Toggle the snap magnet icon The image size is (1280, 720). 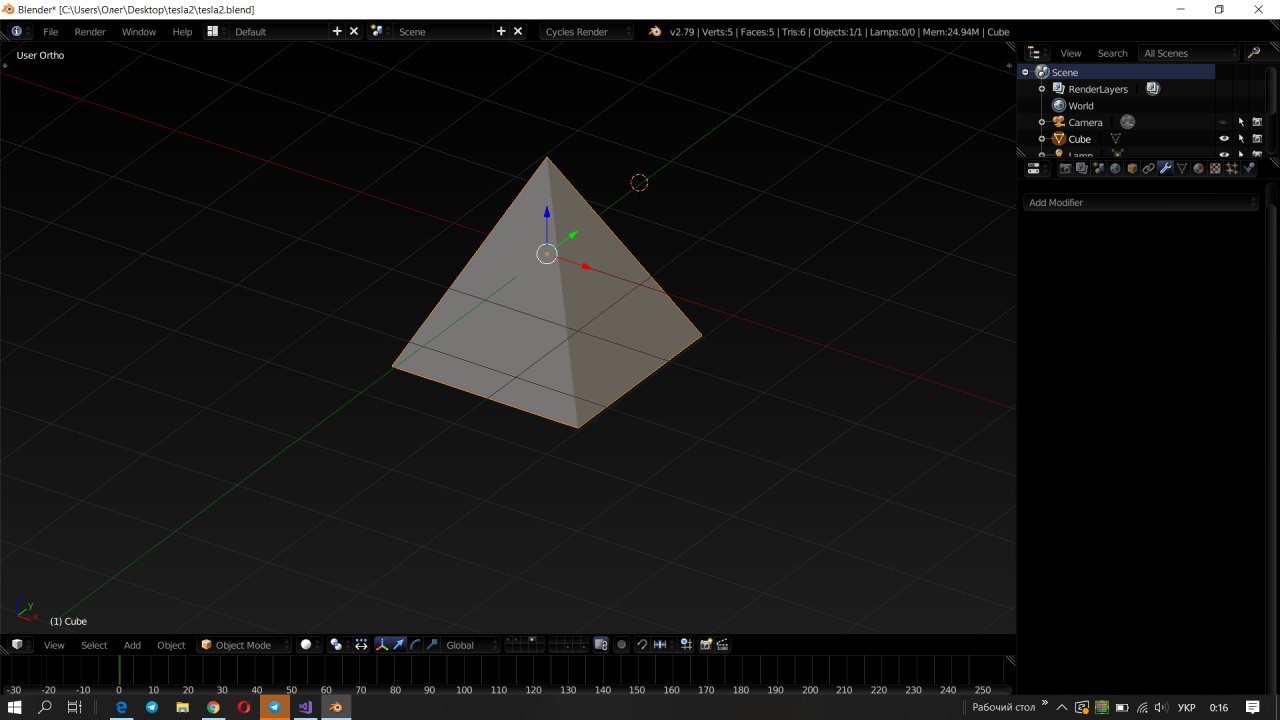pyautogui.click(x=642, y=645)
